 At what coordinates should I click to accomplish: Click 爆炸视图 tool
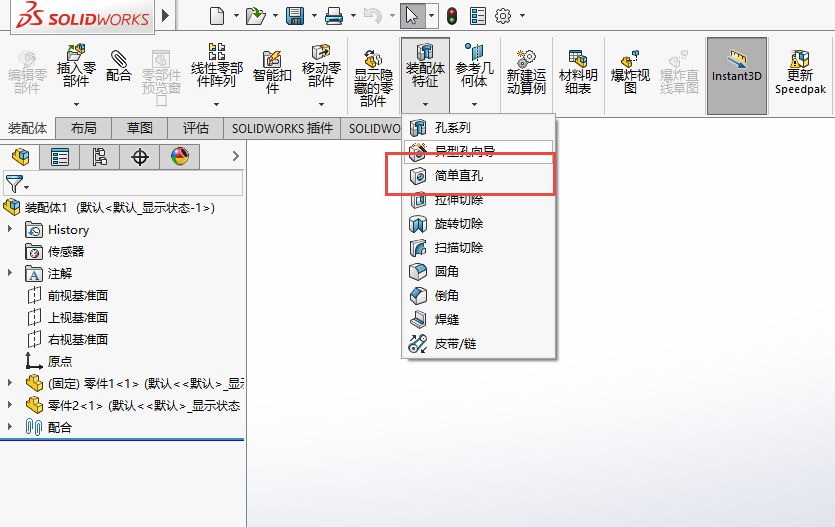[x=630, y=72]
